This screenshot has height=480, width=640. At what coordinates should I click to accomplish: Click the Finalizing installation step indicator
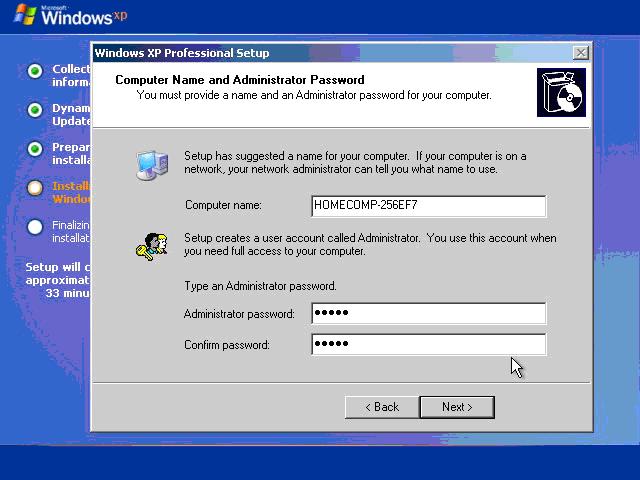[35, 227]
